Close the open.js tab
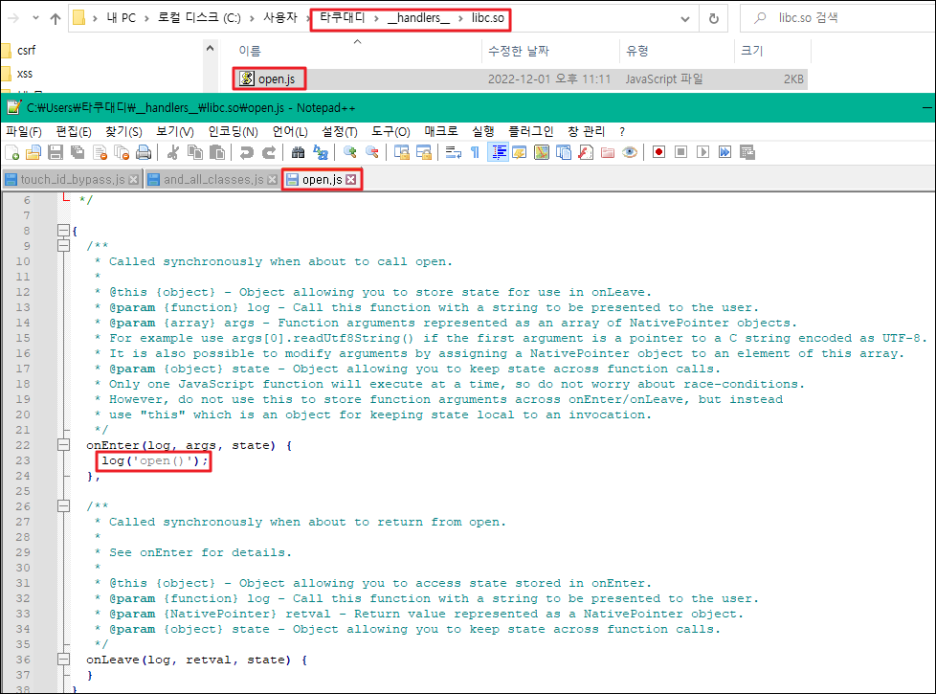This screenshot has height=694, width=936. tap(351, 180)
